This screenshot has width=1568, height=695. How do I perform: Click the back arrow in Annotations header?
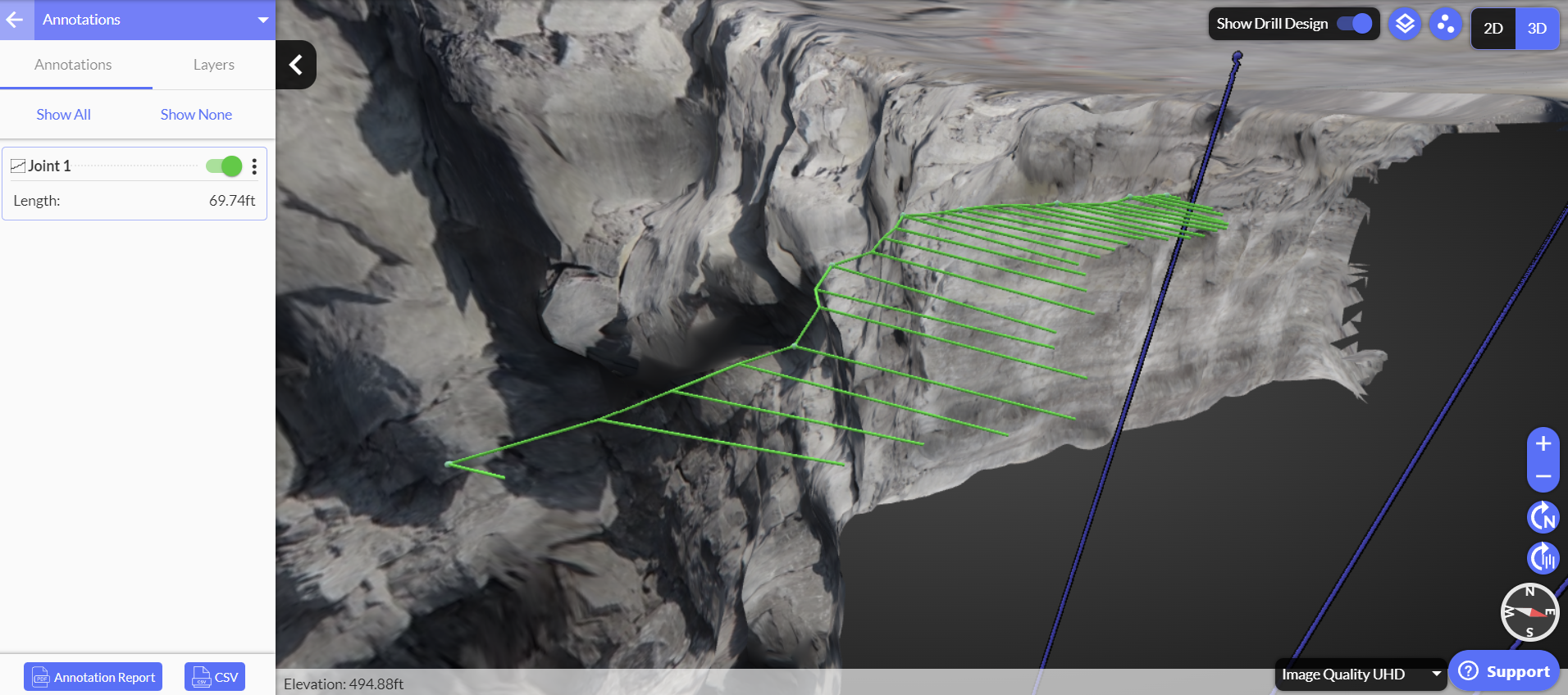[x=15, y=20]
